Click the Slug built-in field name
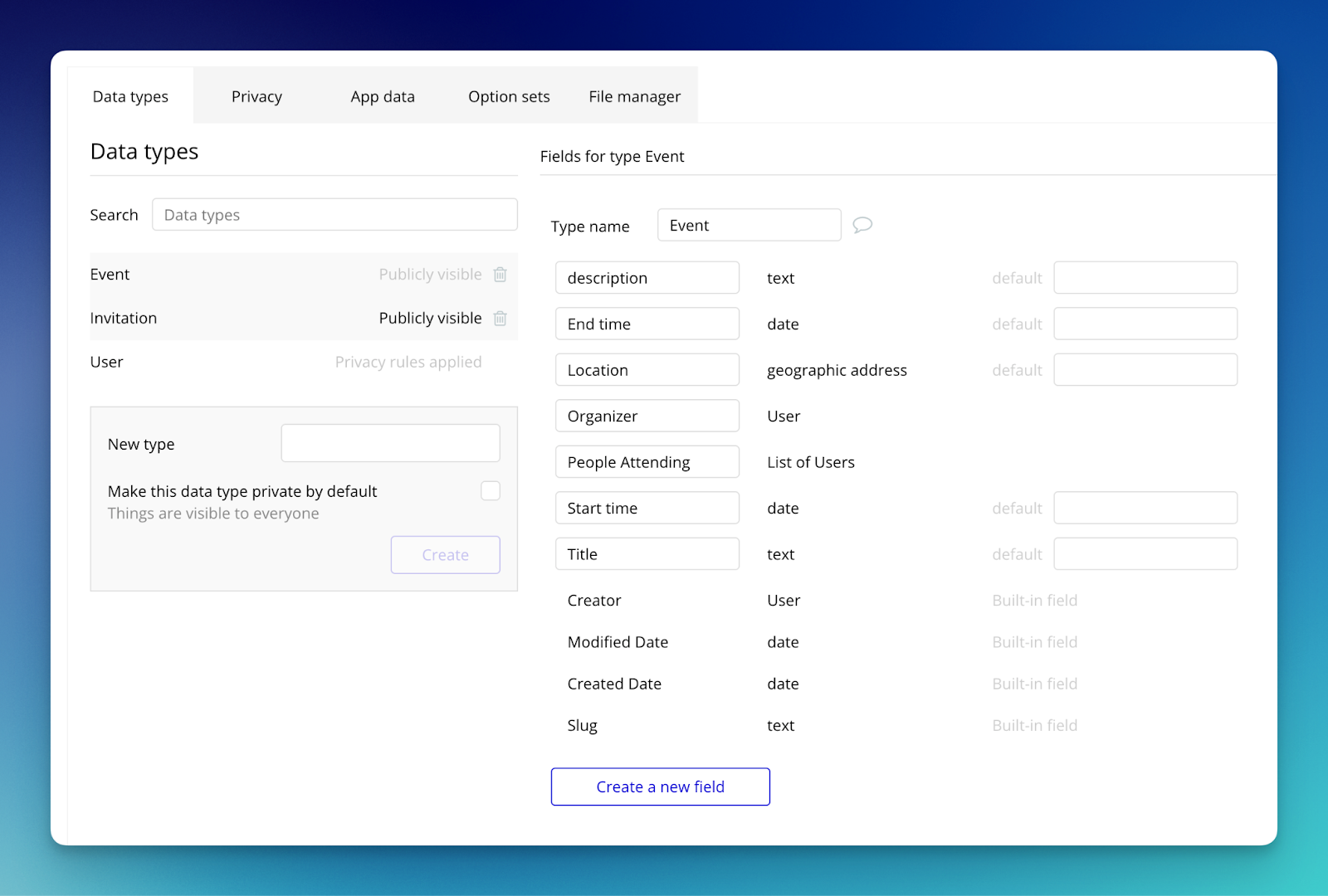This screenshot has width=1328, height=896. [x=582, y=726]
